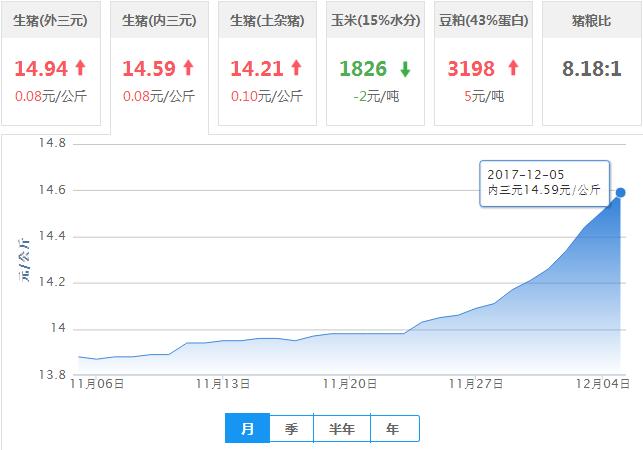643x450 pixels.
Task: Click the 13.8 y-axis label
Action: pyautogui.click(x=52, y=375)
